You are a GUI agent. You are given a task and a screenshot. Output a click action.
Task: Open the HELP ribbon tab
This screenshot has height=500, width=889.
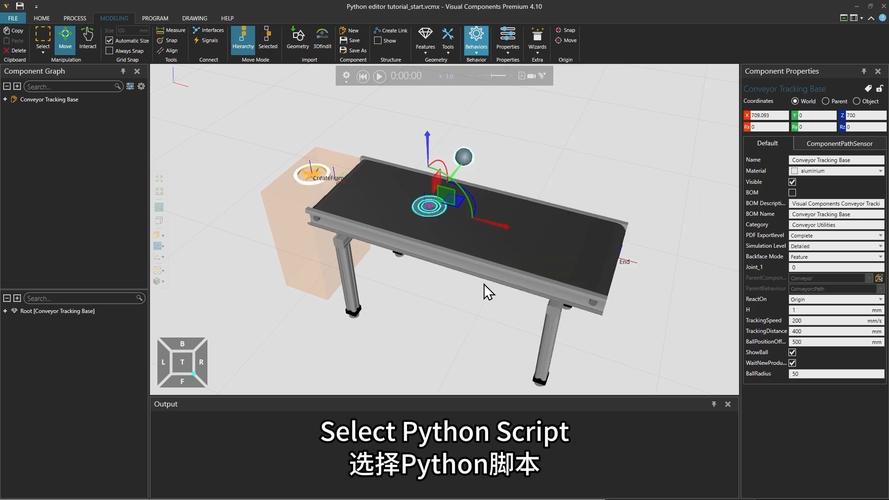coord(227,18)
